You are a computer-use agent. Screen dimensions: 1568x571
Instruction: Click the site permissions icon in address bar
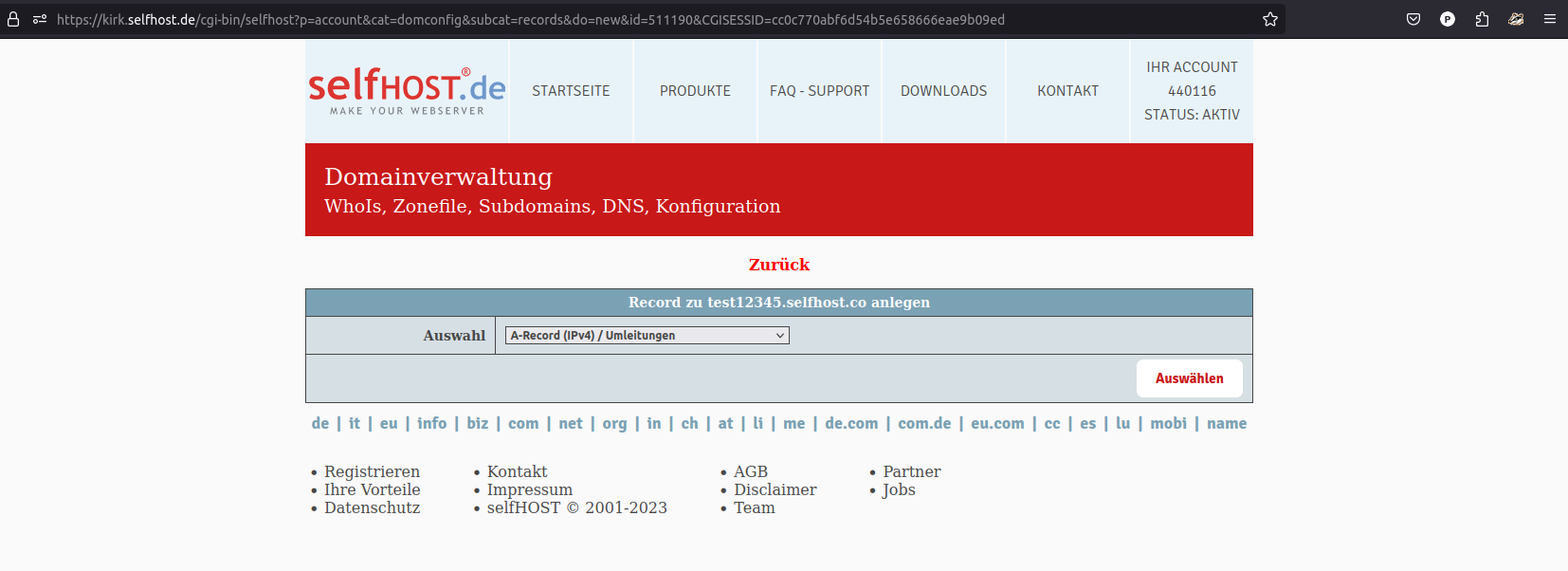[x=40, y=19]
